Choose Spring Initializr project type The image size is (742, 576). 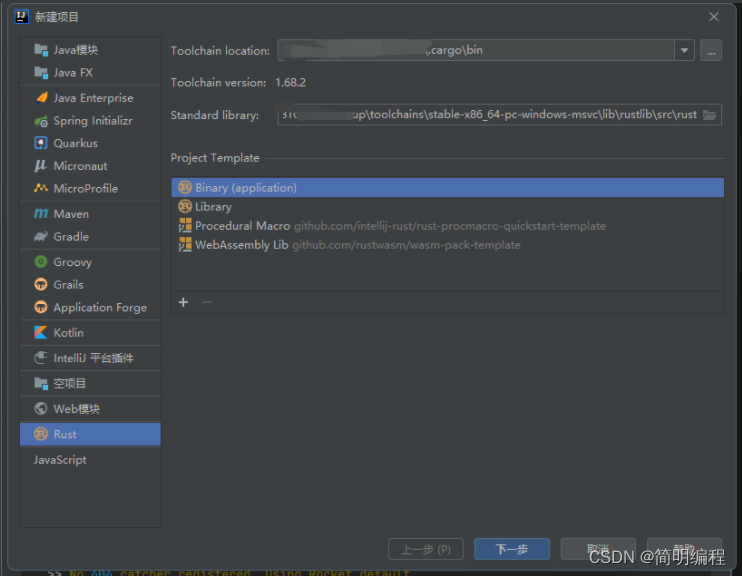click(90, 121)
